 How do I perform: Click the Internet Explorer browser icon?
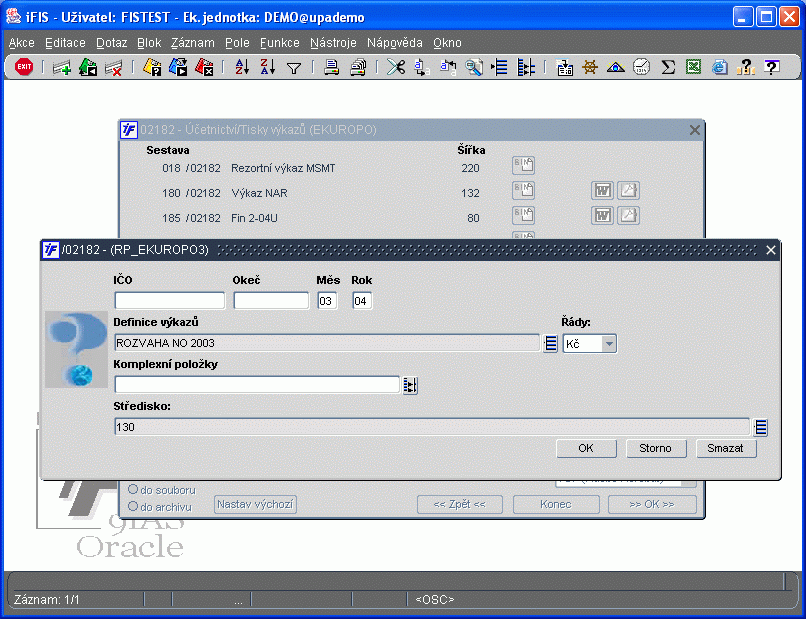point(720,67)
